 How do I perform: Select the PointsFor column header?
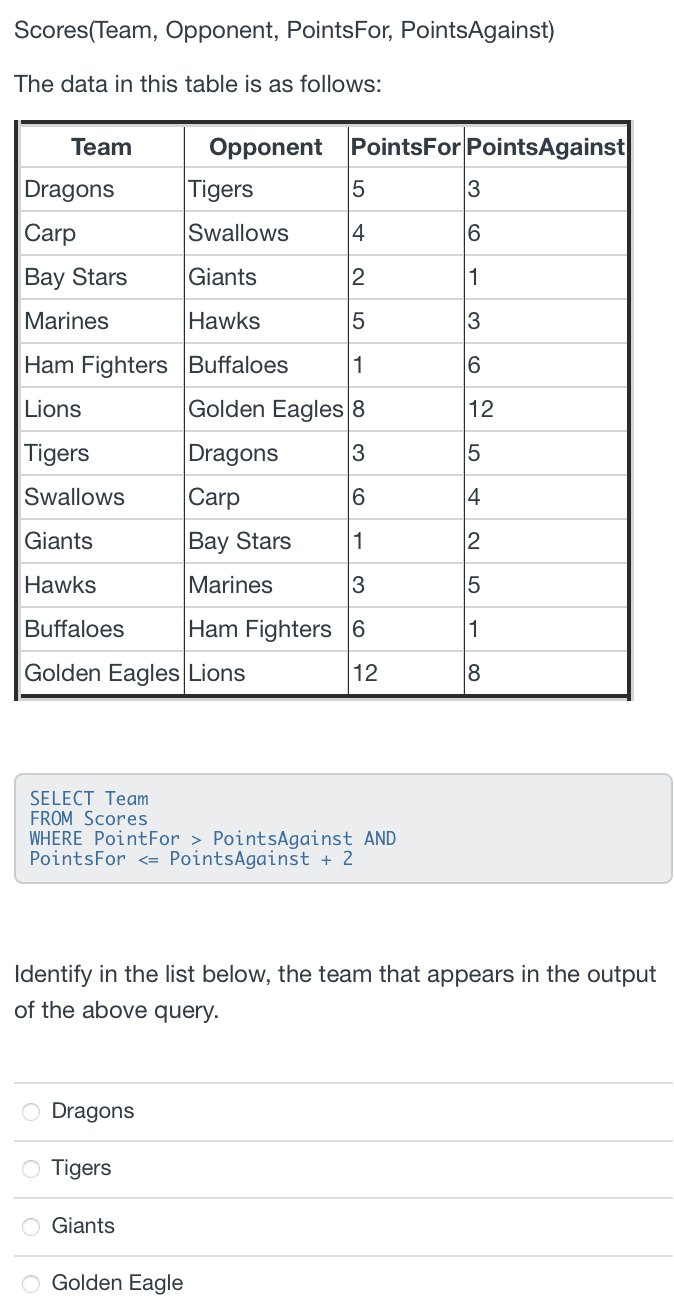pyautogui.click(x=404, y=146)
